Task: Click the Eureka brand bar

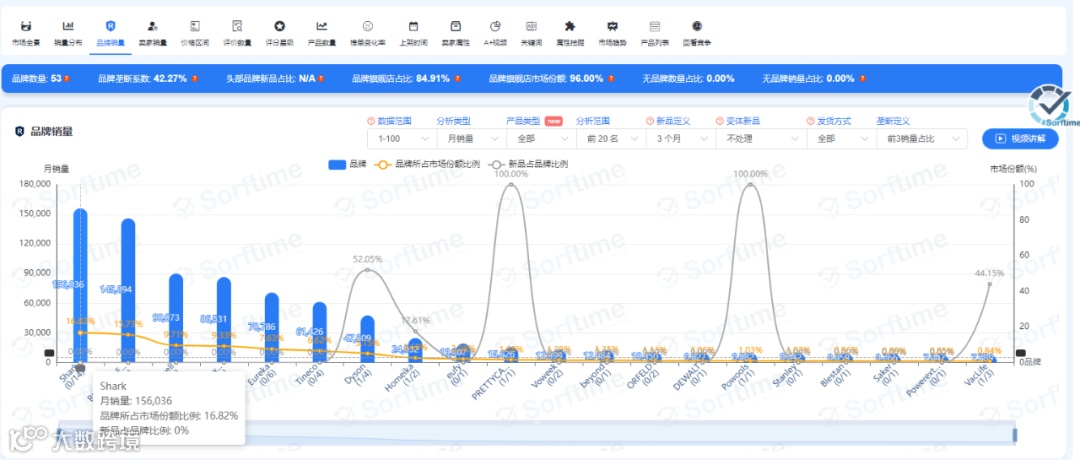Action: (x=272, y=327)
